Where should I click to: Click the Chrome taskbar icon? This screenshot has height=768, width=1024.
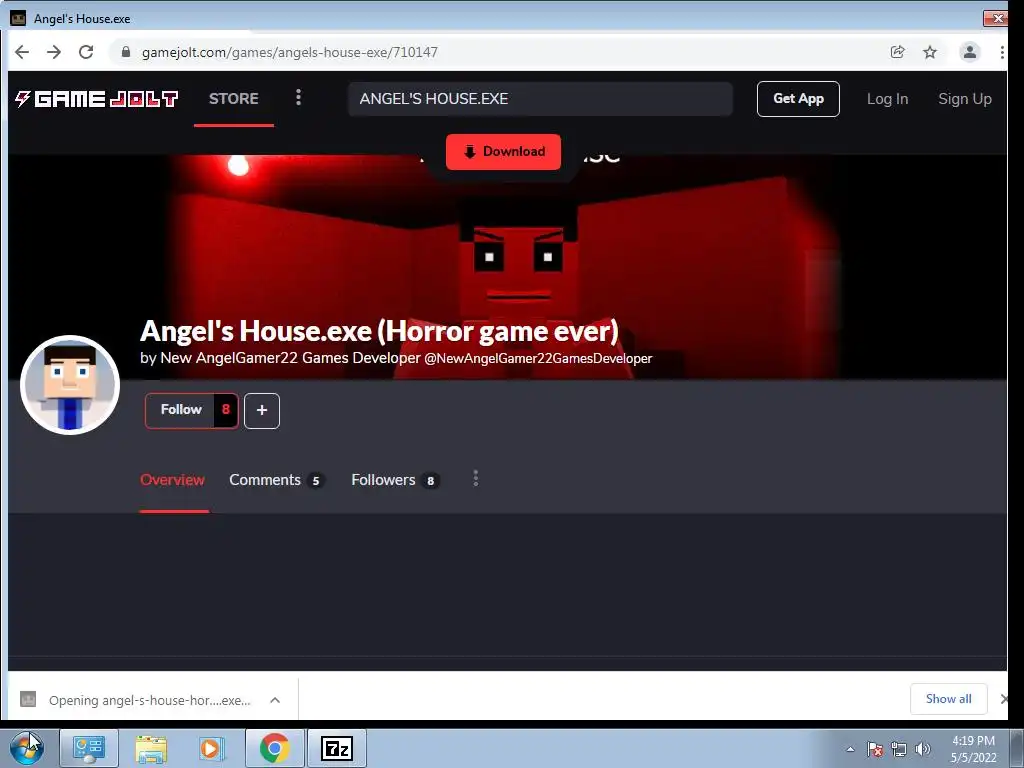click(x=274, y=748)
